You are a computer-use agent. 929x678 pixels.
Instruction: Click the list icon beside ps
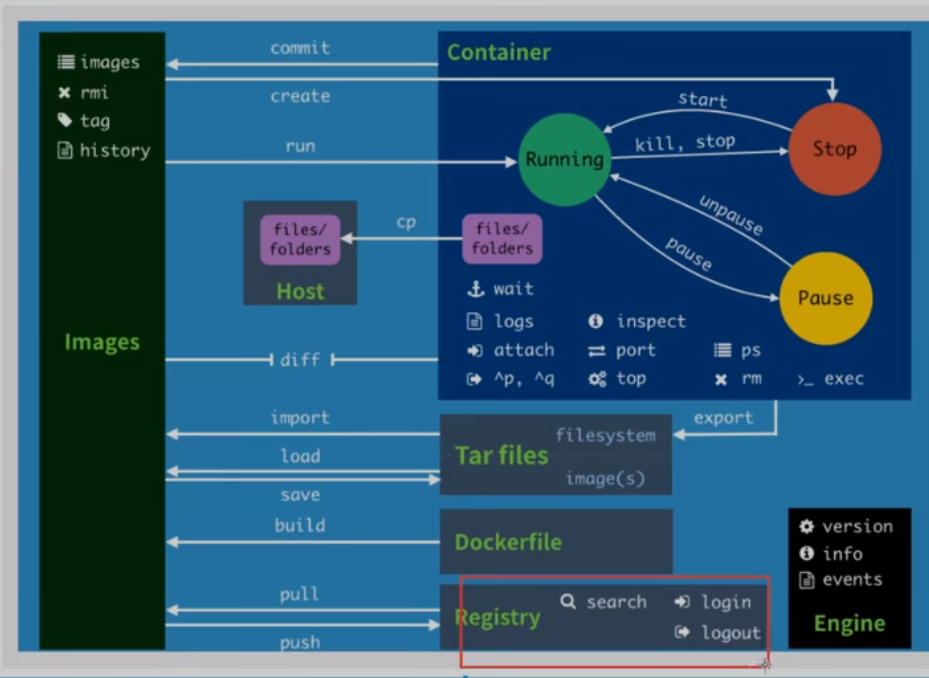coord(722,350)
